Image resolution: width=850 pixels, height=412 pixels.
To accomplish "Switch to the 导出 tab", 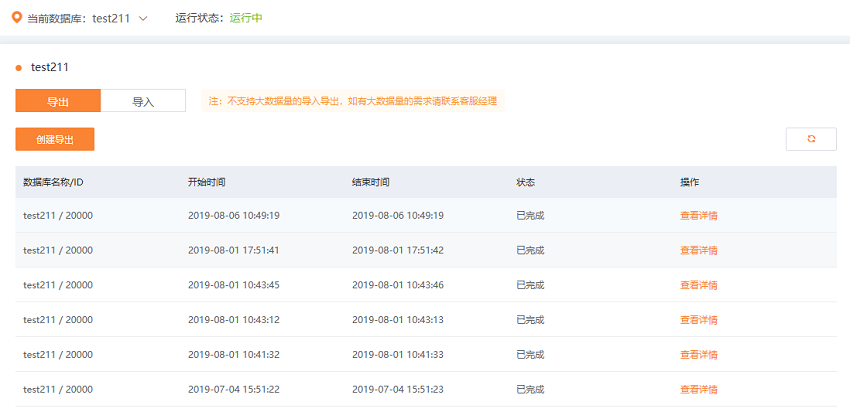I will (58, 101).
